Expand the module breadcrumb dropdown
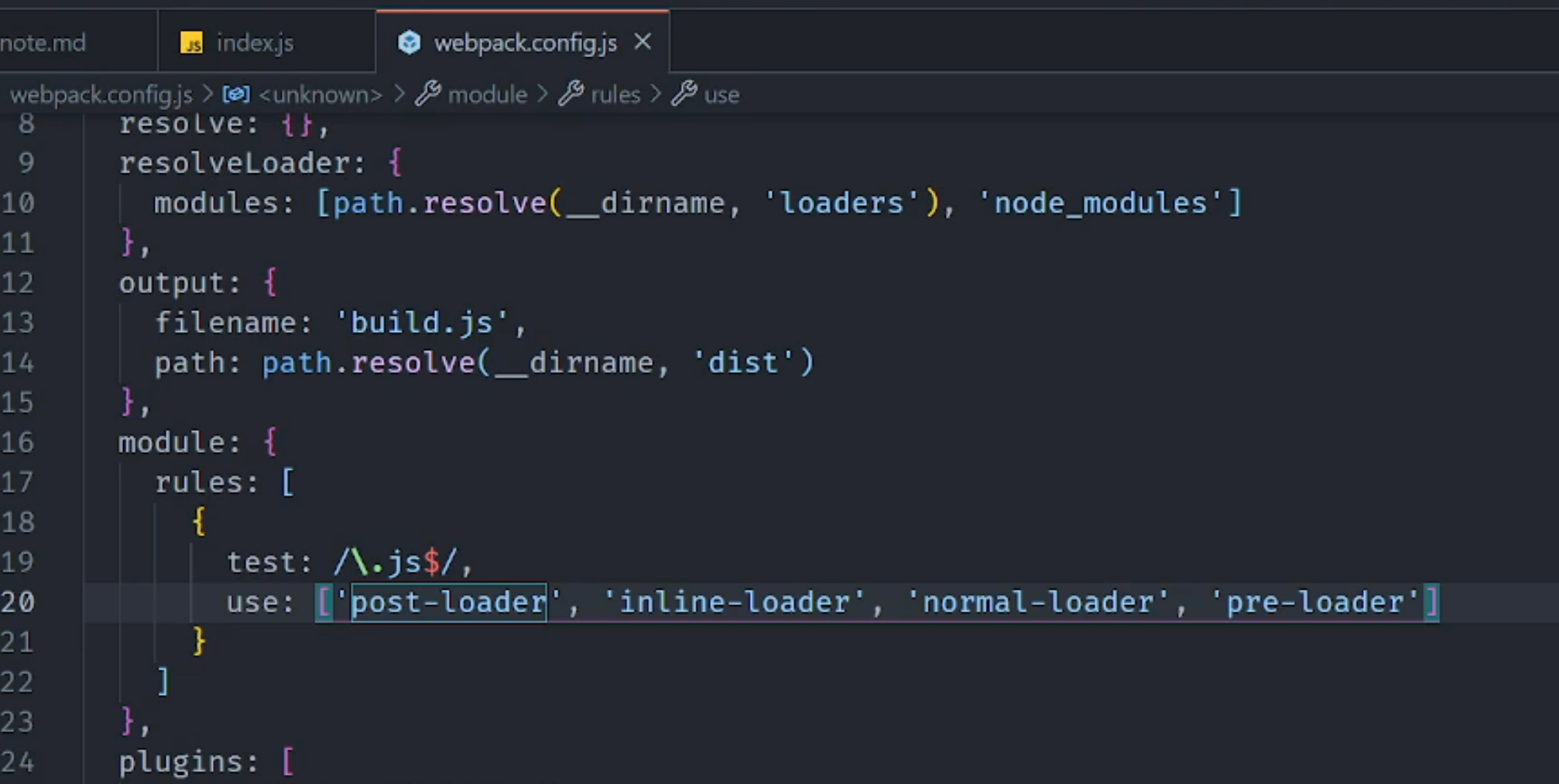 487,94
